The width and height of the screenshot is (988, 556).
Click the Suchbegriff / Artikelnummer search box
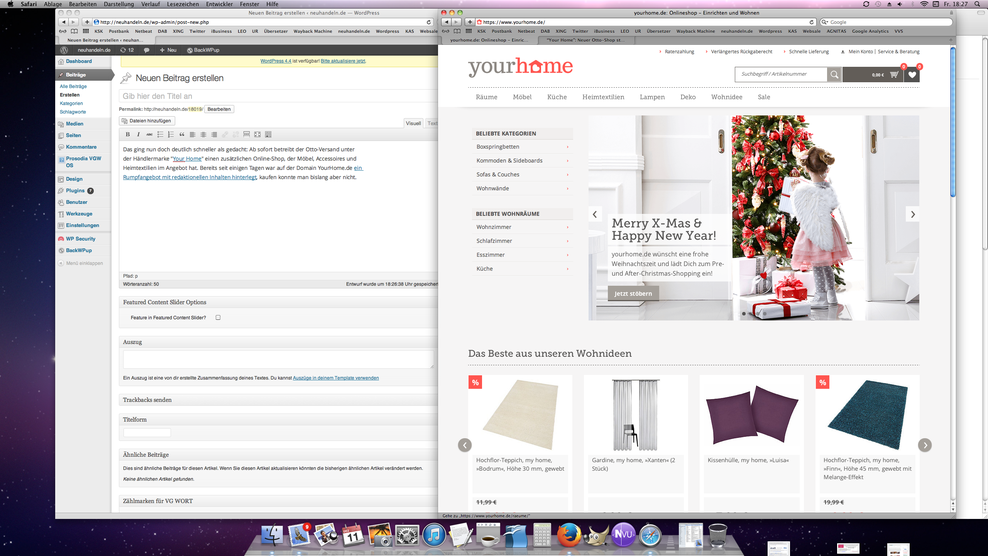(781, 74)
